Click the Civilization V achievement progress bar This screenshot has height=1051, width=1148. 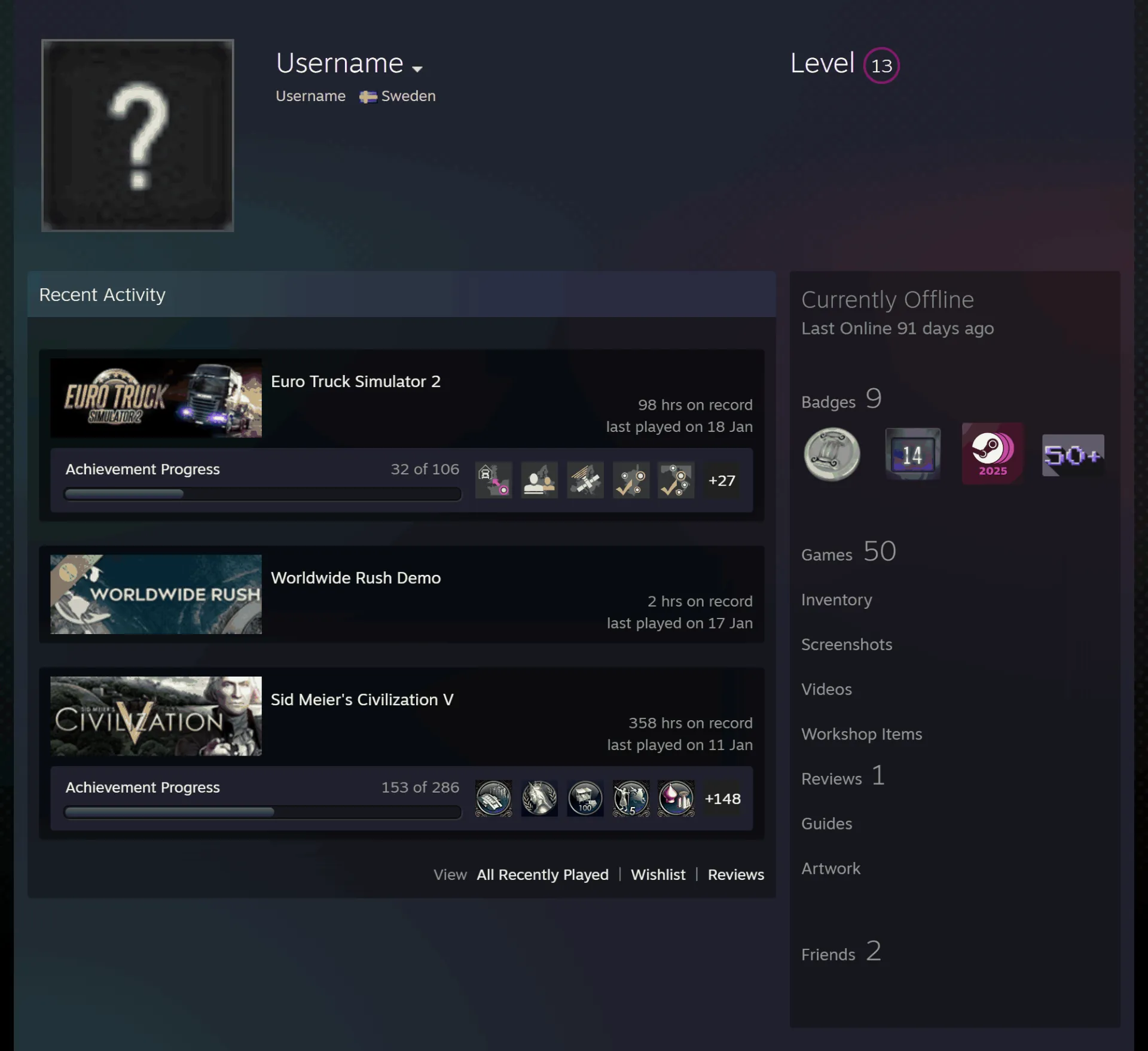click(262, 812)
